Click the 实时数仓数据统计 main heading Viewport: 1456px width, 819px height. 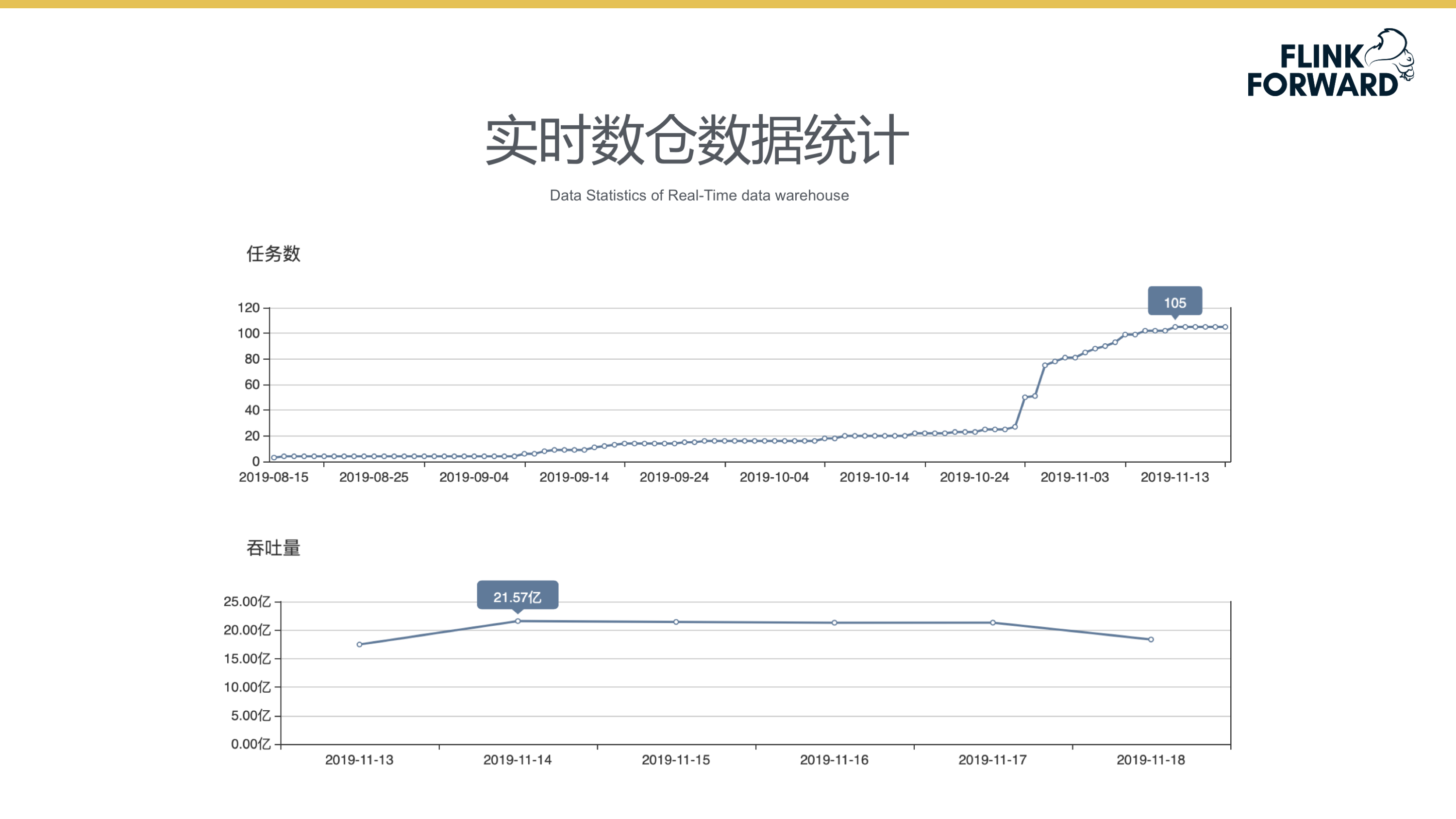click(x=698, y=140)
